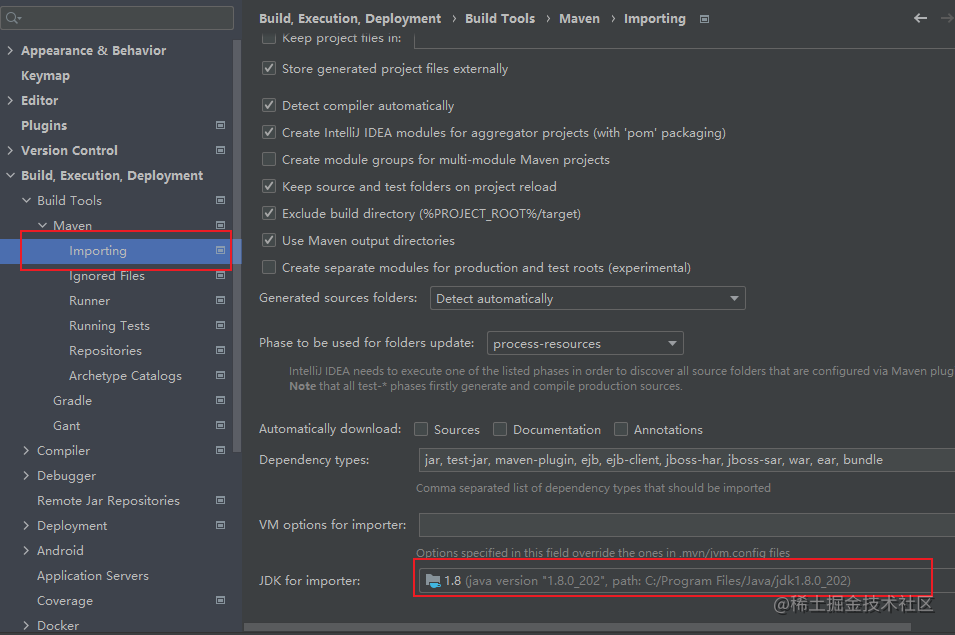Click project-level icon next to Importing breadcrumb
Viewport: 955px width, 635px height.
point(704,19)
